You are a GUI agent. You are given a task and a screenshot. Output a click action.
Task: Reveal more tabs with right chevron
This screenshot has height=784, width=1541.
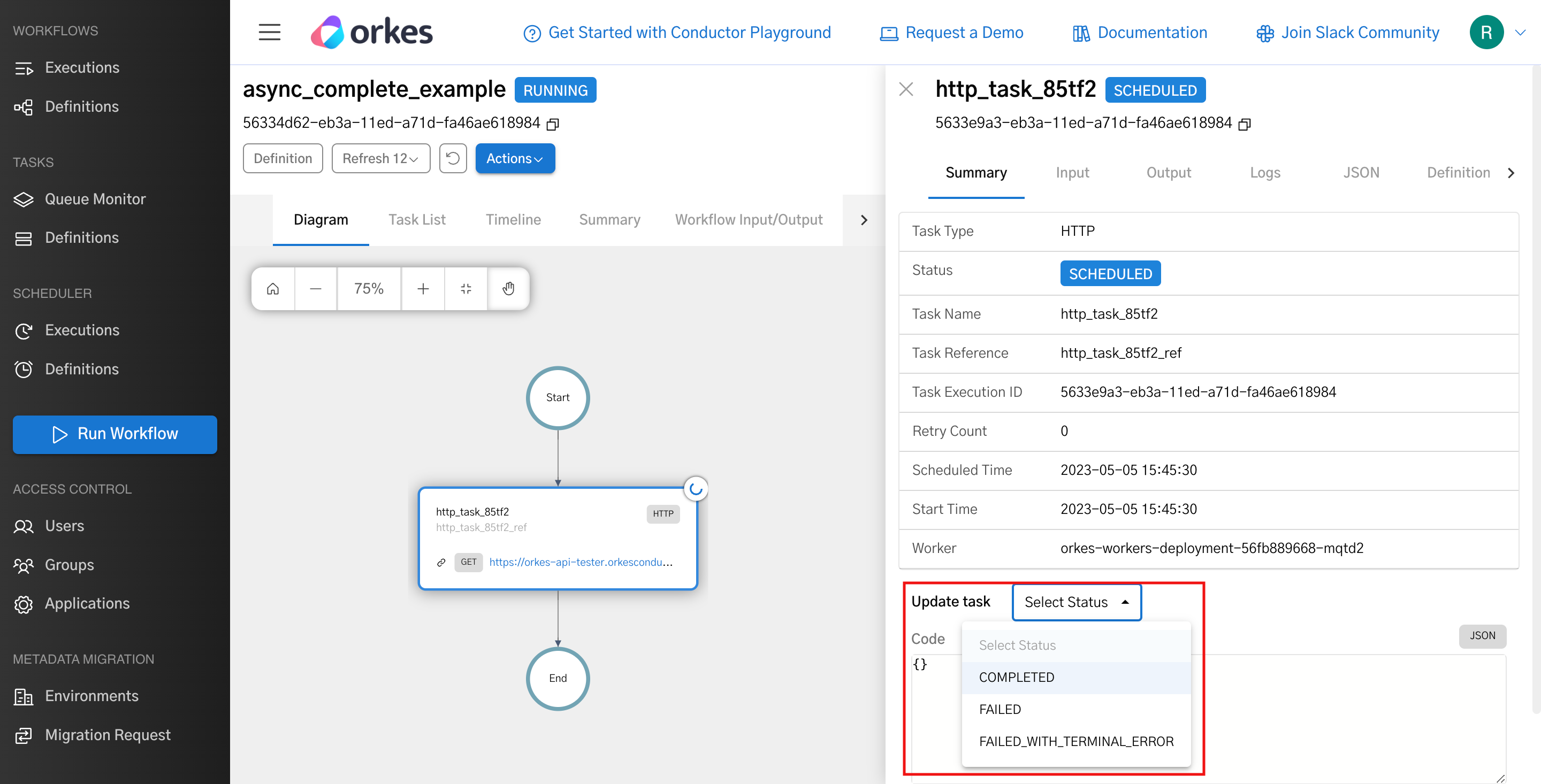click(863, 219)
